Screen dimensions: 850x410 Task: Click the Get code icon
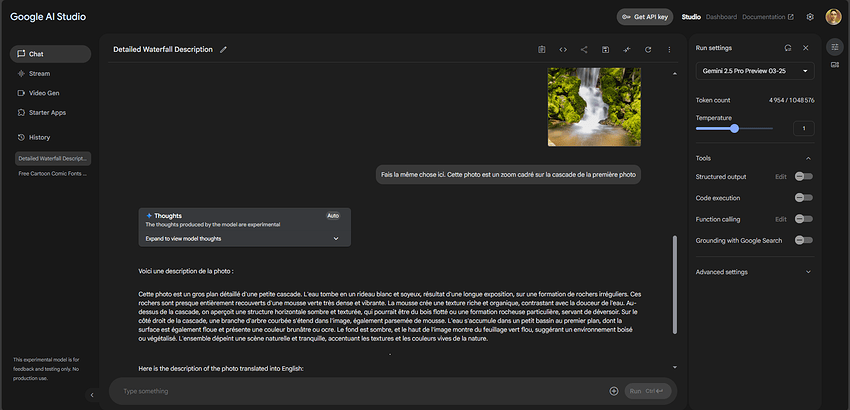click(563, 49)
